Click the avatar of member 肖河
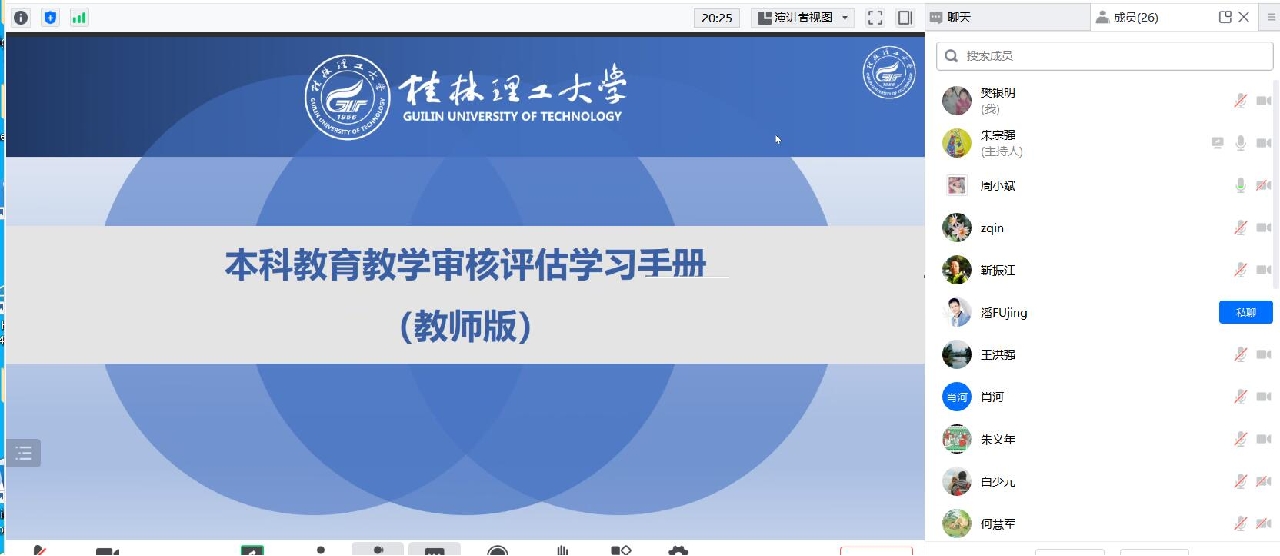 [x=957, y=397]
